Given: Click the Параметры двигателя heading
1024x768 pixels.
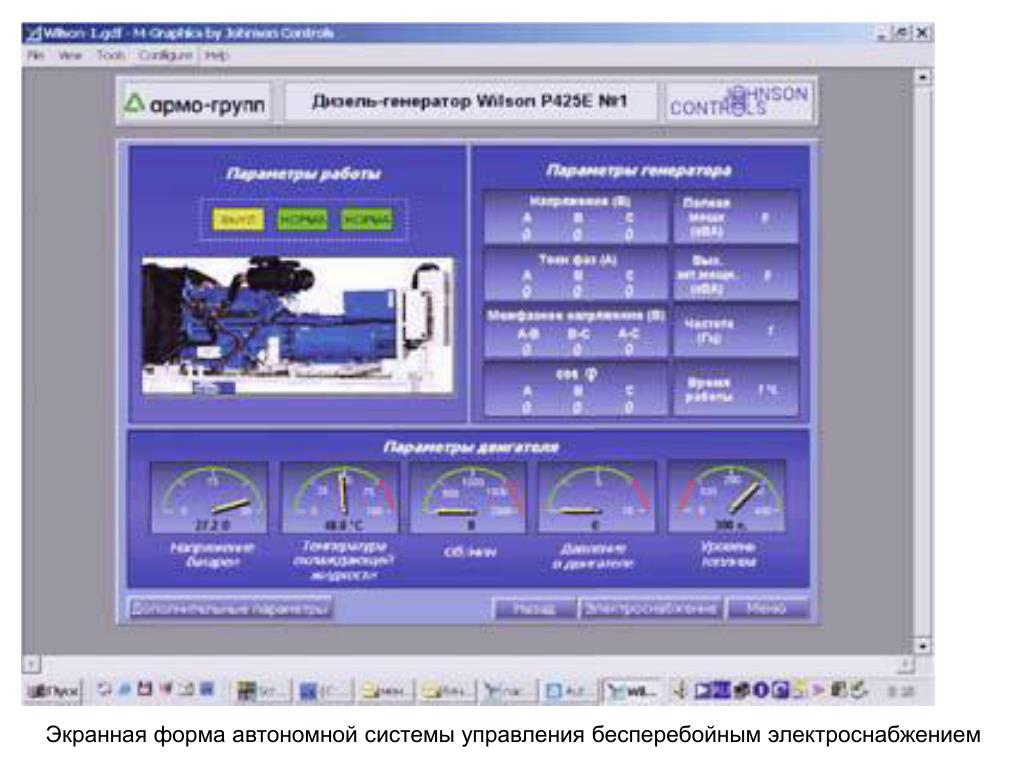Looking at the screenshot, I should pyautogui.click(x=470, y=447).
